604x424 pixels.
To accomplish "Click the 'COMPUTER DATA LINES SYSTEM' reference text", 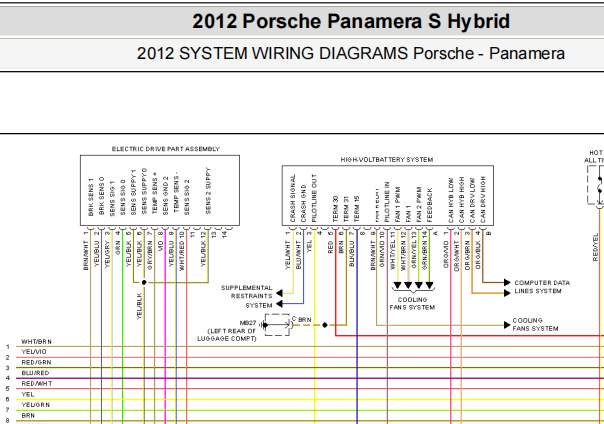I will pyautogui.click(x=542, y=287).
